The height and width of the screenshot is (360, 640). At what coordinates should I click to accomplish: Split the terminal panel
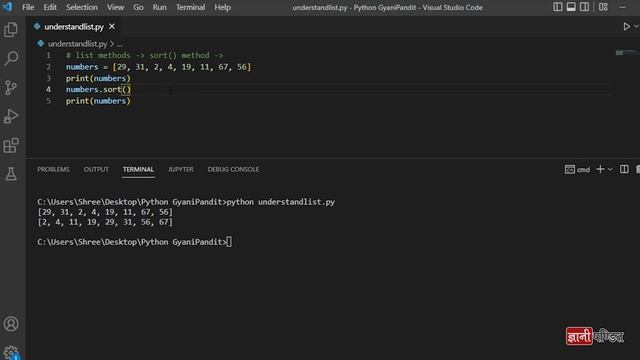(x=624, y=169)
